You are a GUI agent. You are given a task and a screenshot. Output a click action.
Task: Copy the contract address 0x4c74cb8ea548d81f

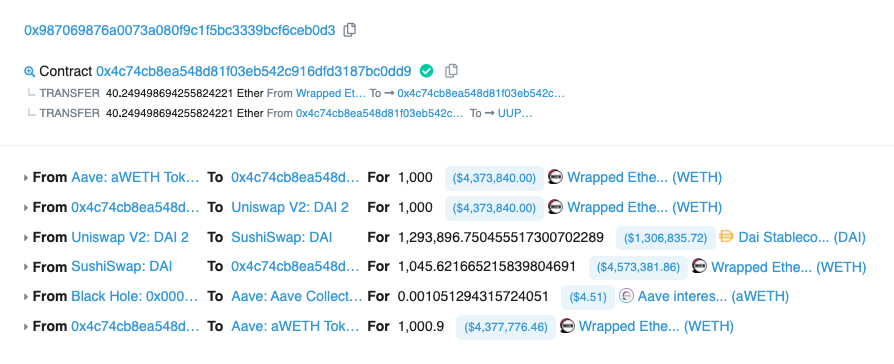pos(451,71)
